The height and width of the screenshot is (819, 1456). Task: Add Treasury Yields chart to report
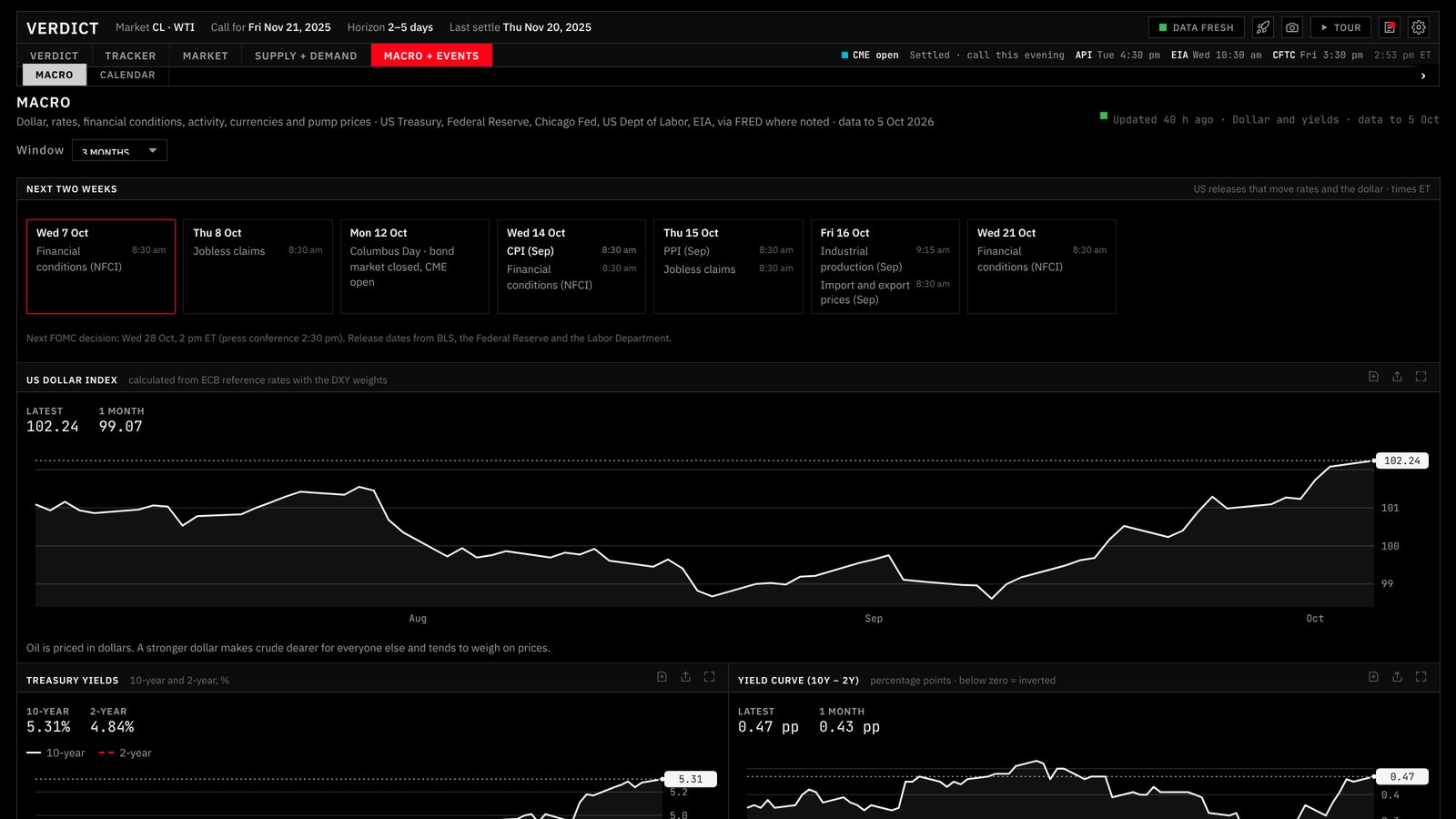(662, 677)
